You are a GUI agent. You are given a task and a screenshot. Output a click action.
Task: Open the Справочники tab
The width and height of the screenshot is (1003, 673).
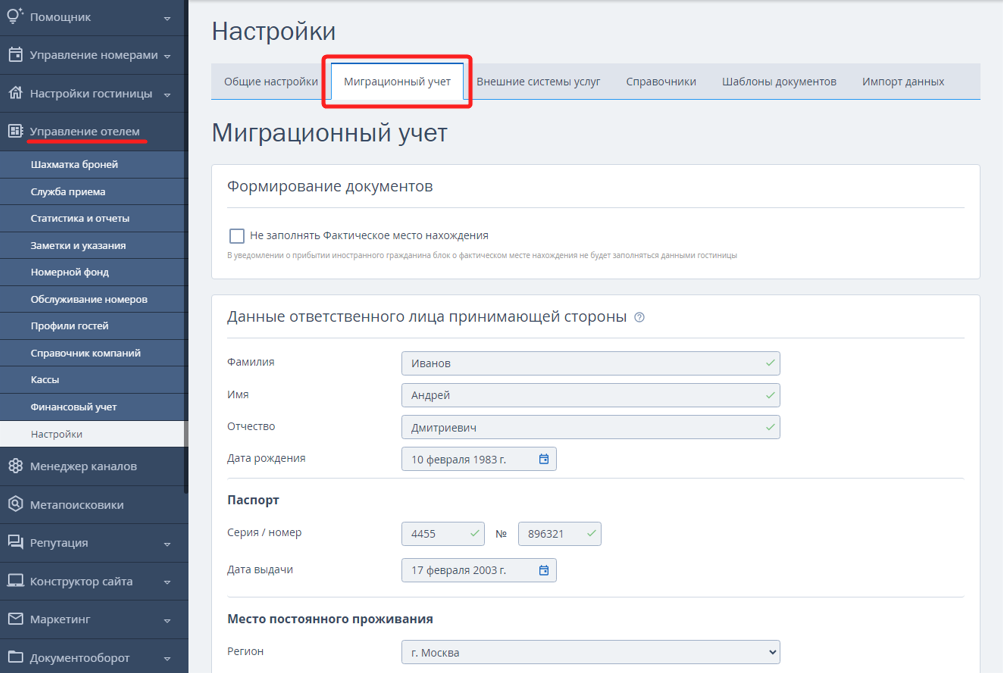click(661, 81)
